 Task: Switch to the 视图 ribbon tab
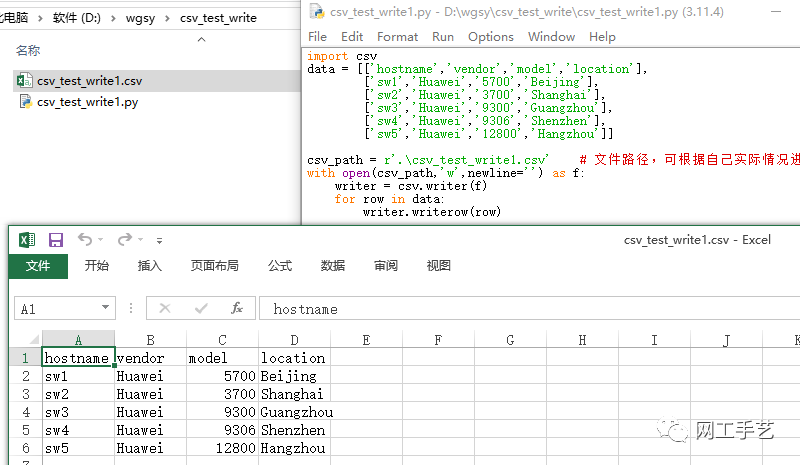tap(439, 266)
